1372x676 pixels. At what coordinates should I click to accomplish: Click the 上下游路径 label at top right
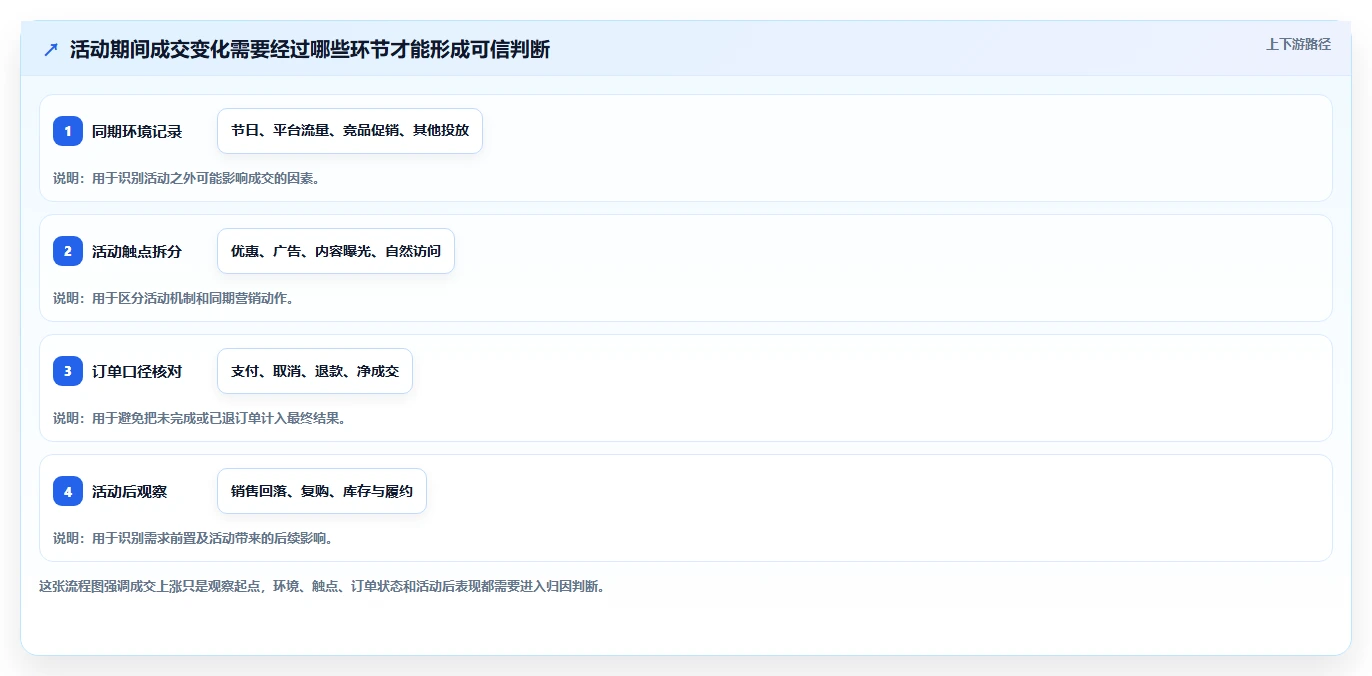point(1298,44)
